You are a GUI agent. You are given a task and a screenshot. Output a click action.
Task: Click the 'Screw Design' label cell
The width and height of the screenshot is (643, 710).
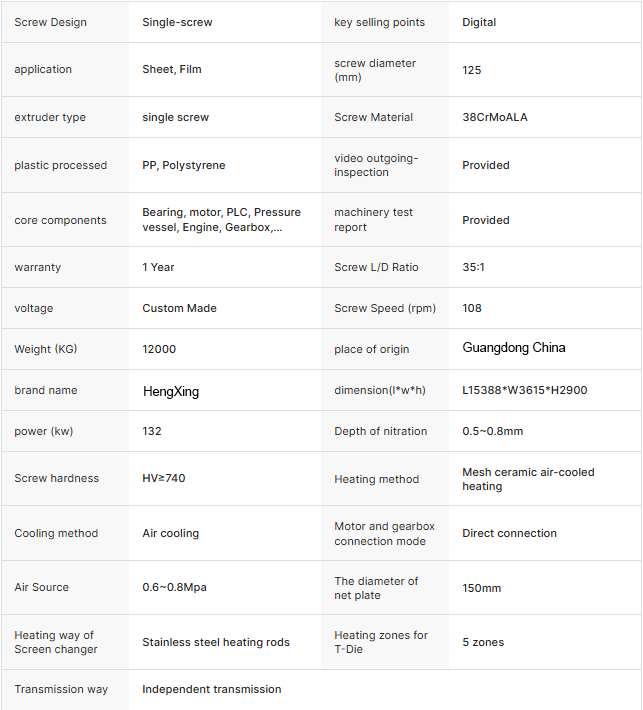[50, 22]
